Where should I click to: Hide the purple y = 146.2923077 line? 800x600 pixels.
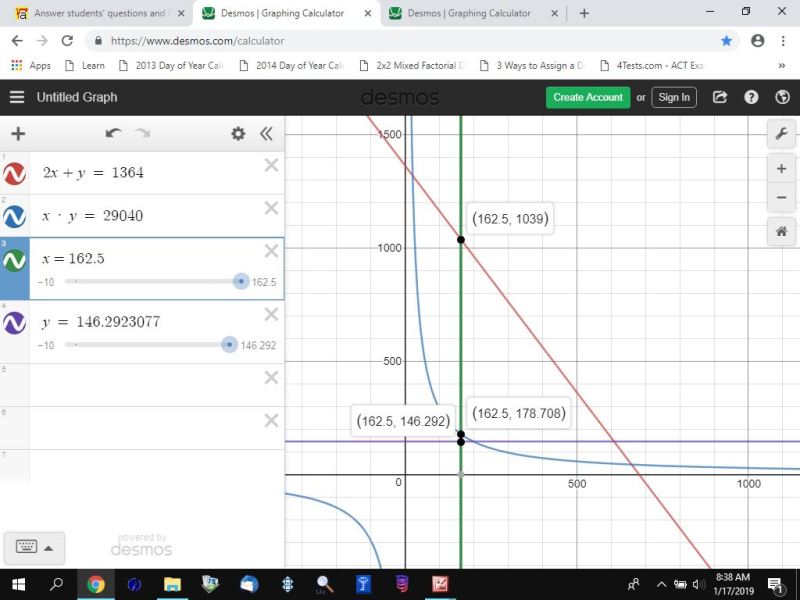(14, 323)
